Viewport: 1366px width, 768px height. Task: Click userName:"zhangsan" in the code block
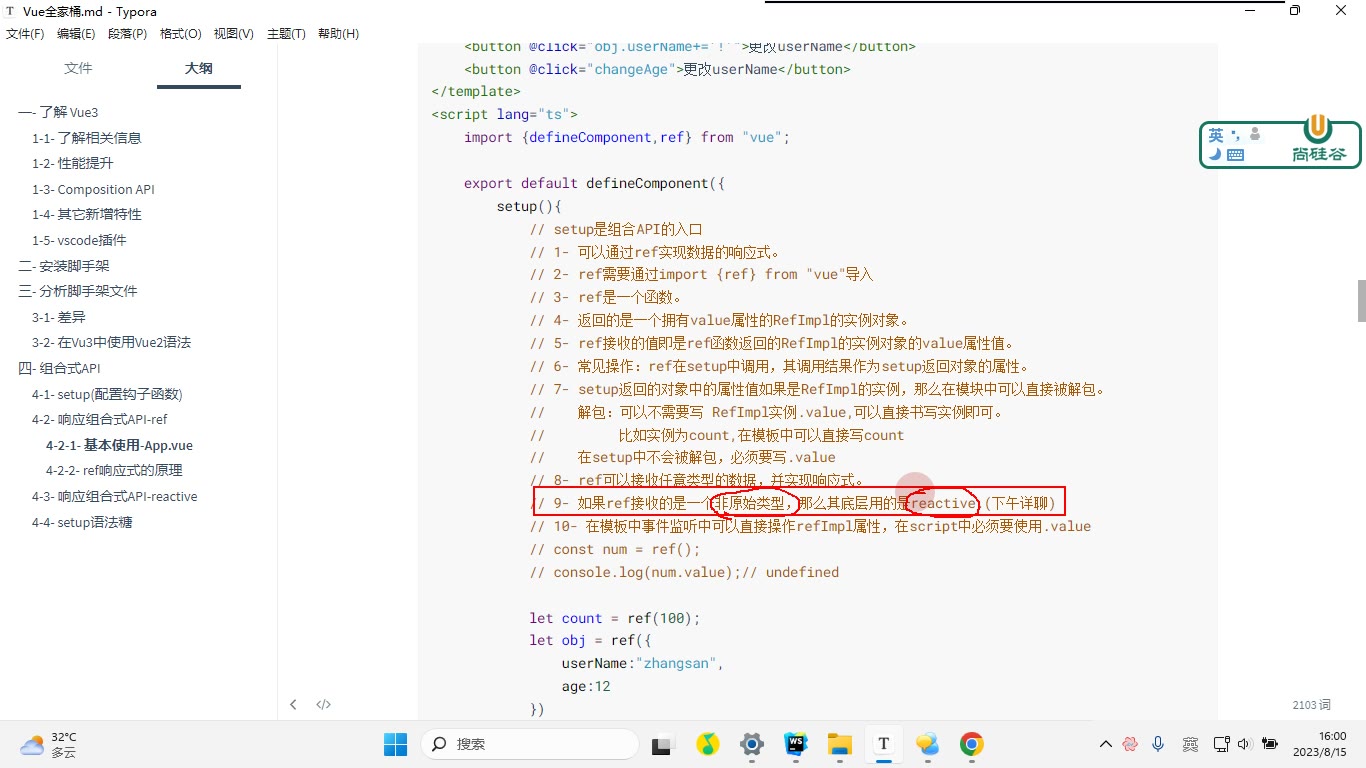coord(641,663)
